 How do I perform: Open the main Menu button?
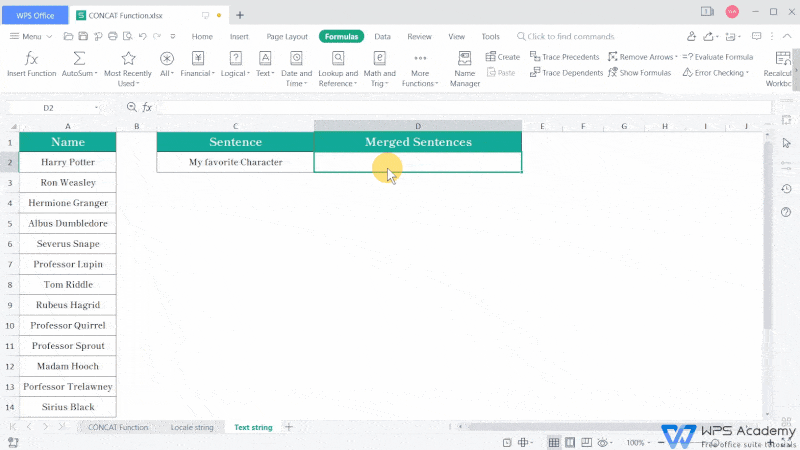click(31, 37)
